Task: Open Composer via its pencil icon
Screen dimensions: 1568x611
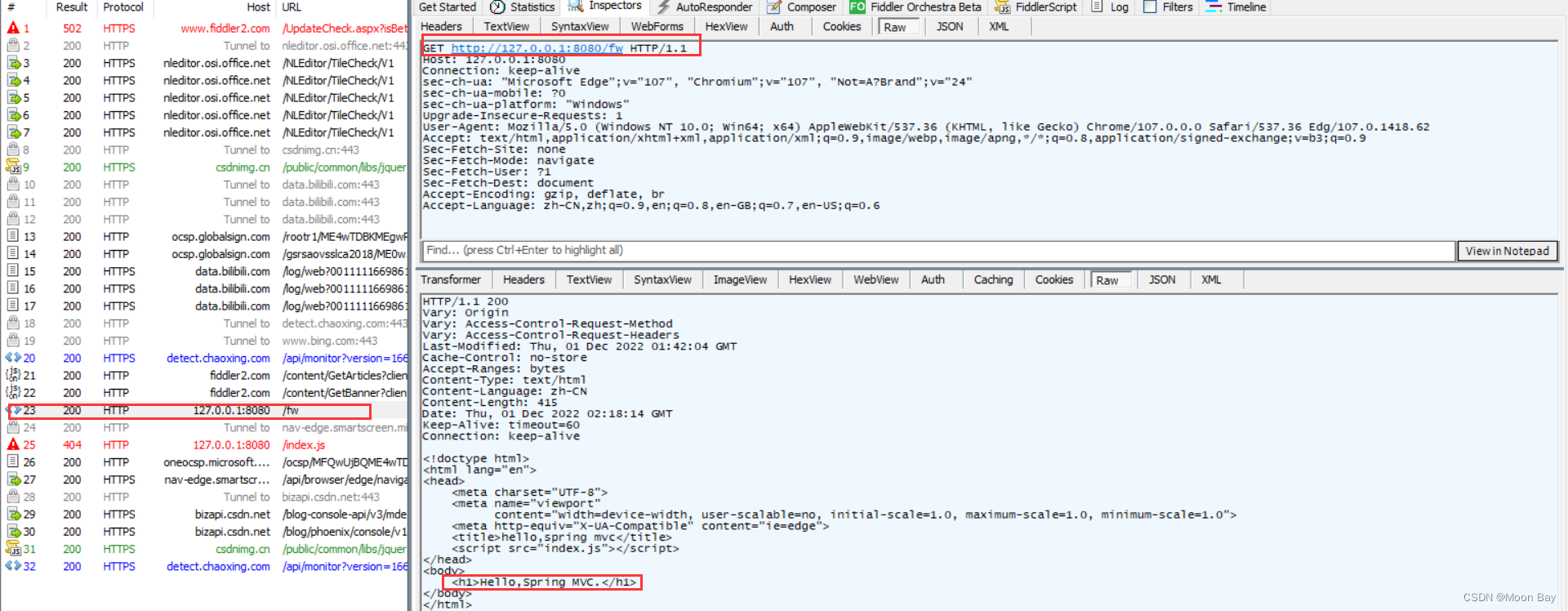Action: coord(773,7)
